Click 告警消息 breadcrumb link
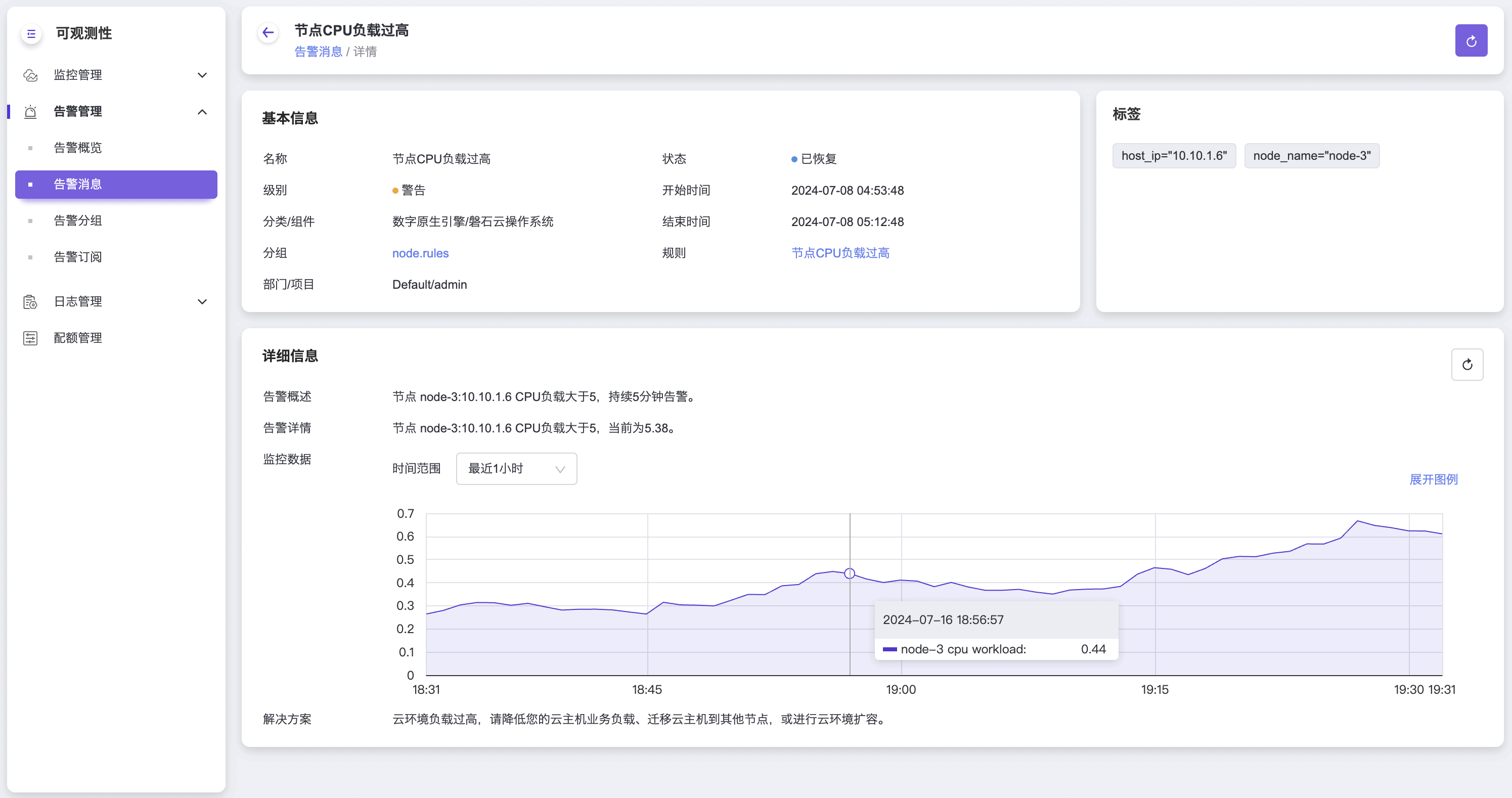The width and height of the screenshot is (1512, 798). pos(318,52)
